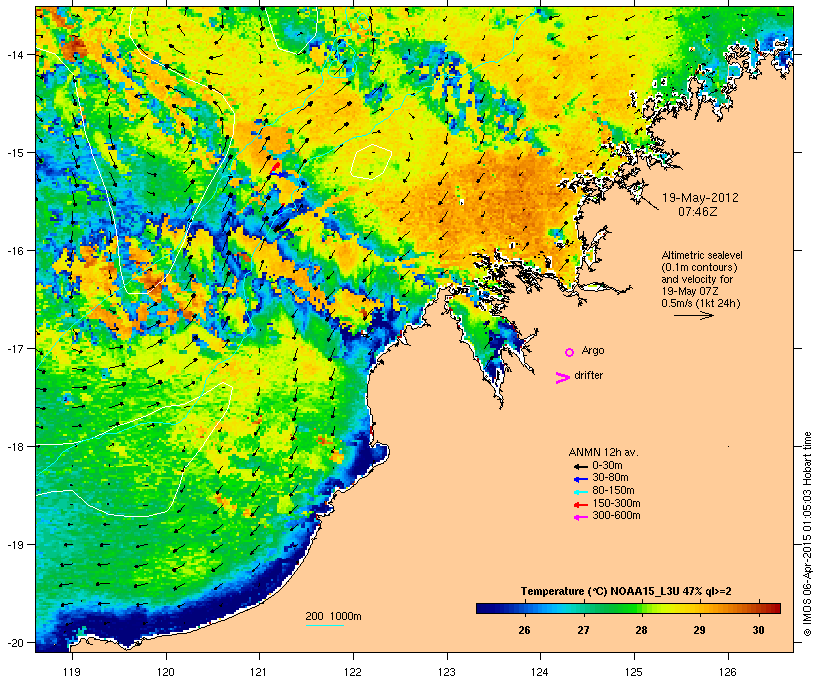Click the 'ANMN 12h av.' heading
Viewport: 820px width, 680px height.
pos(603,452)
